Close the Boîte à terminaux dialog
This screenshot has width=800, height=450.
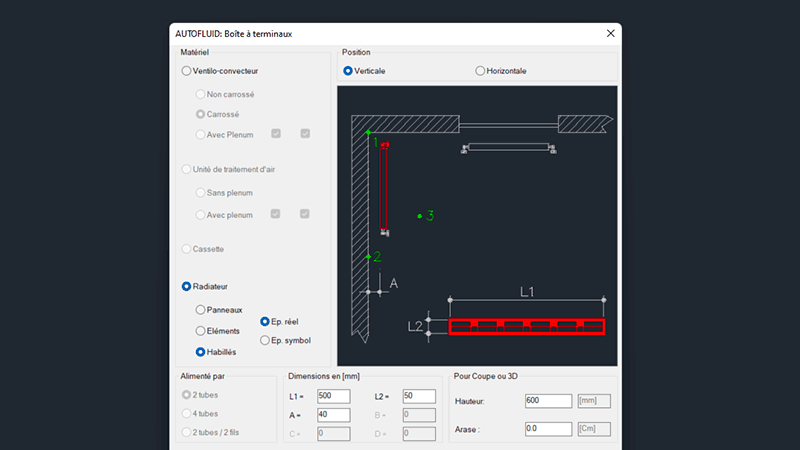(x=610, y=34)
